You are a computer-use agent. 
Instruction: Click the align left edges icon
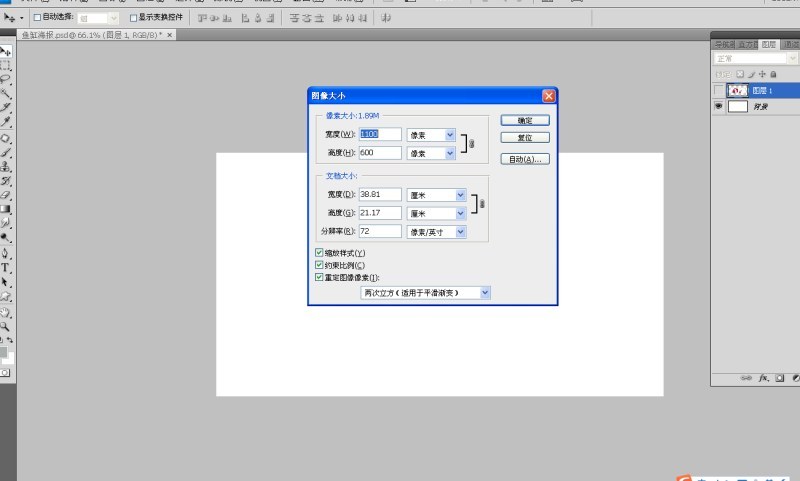click(245, 18)
